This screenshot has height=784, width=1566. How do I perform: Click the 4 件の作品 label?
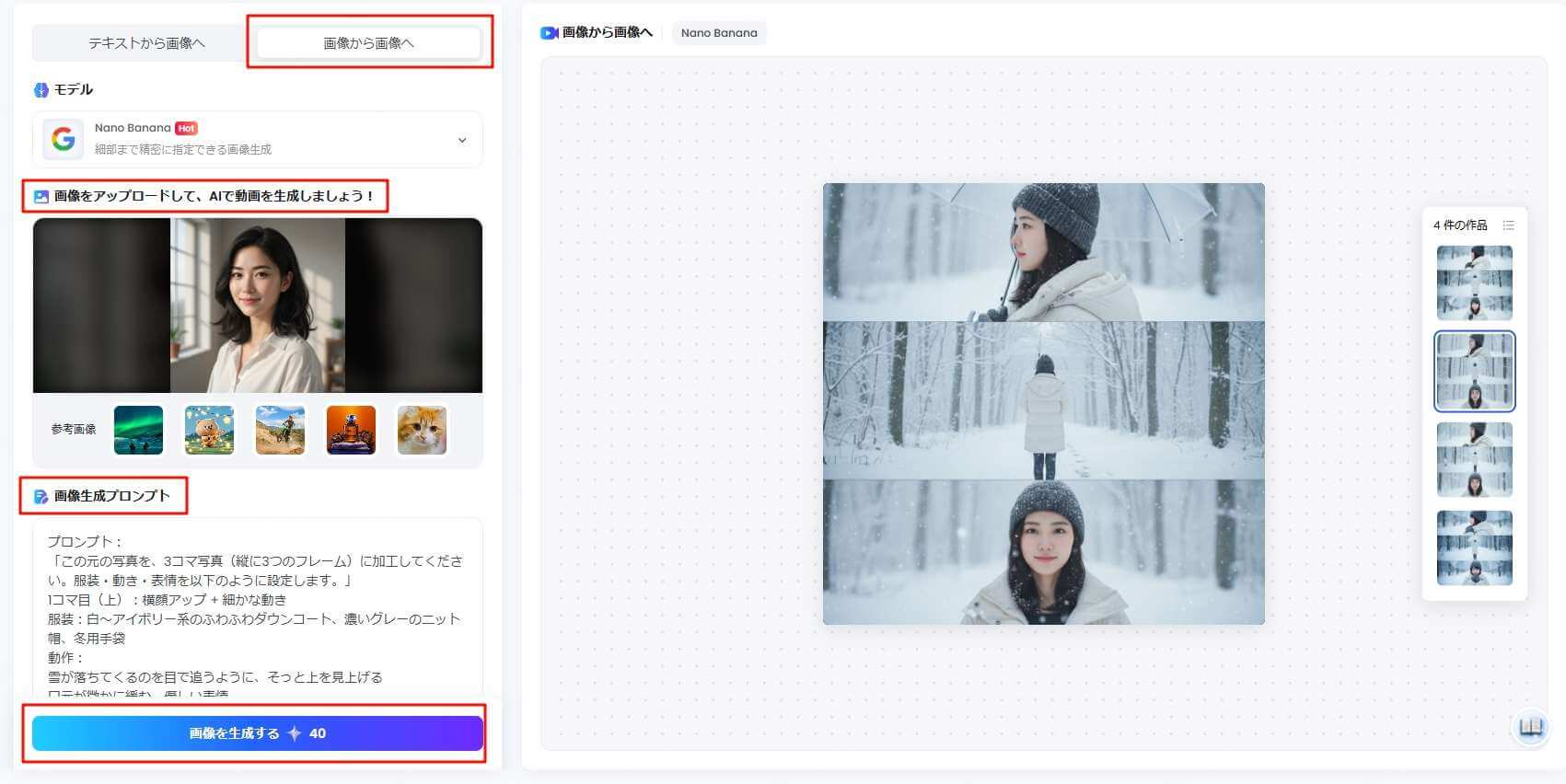click(1460, 225)
